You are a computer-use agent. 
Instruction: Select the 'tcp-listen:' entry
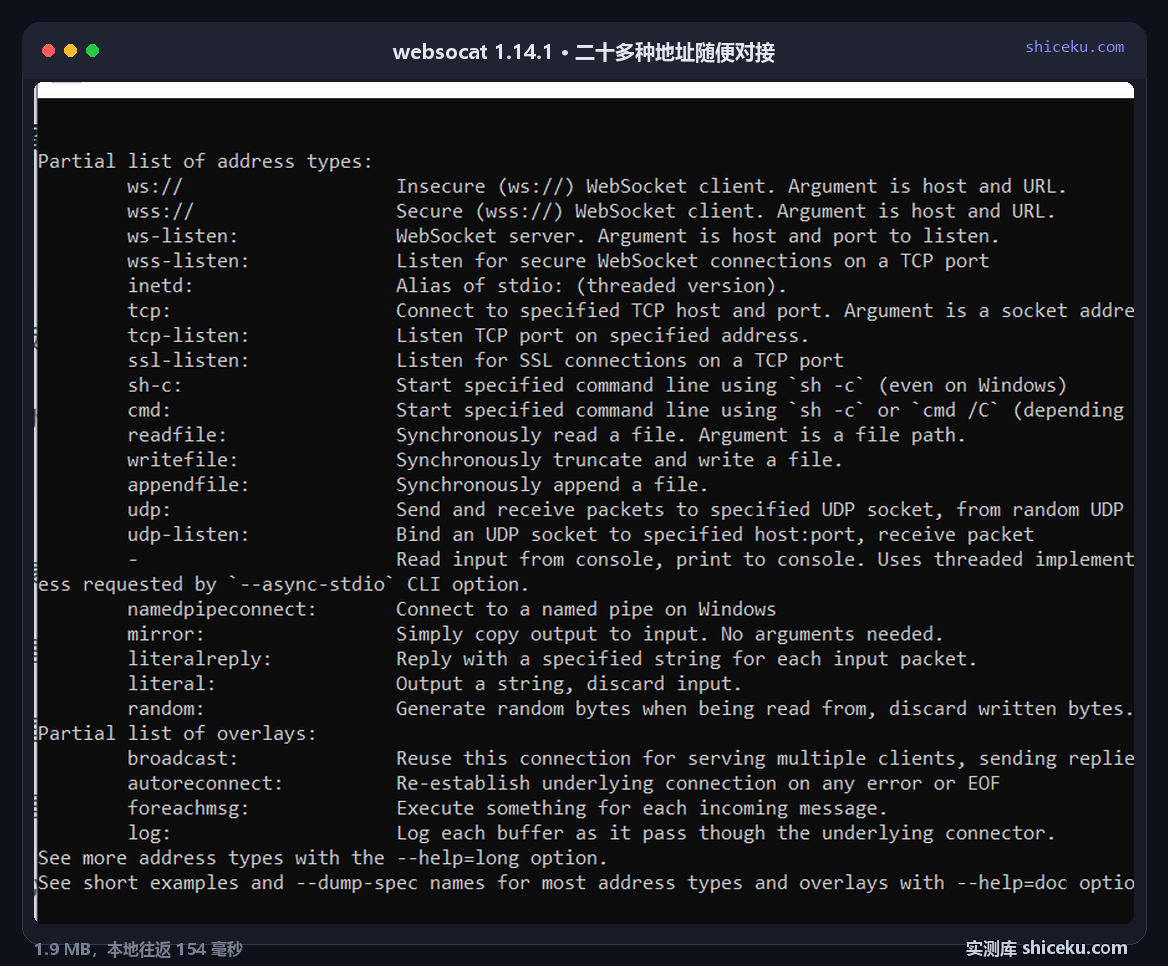pyautogui.click(x=188, y=336)
